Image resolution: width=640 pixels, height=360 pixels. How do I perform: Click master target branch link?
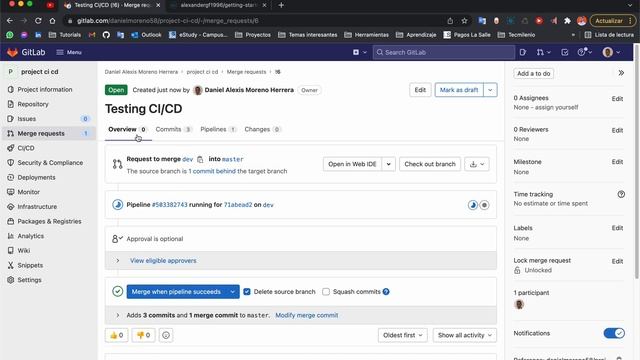[x=233, y=159]
